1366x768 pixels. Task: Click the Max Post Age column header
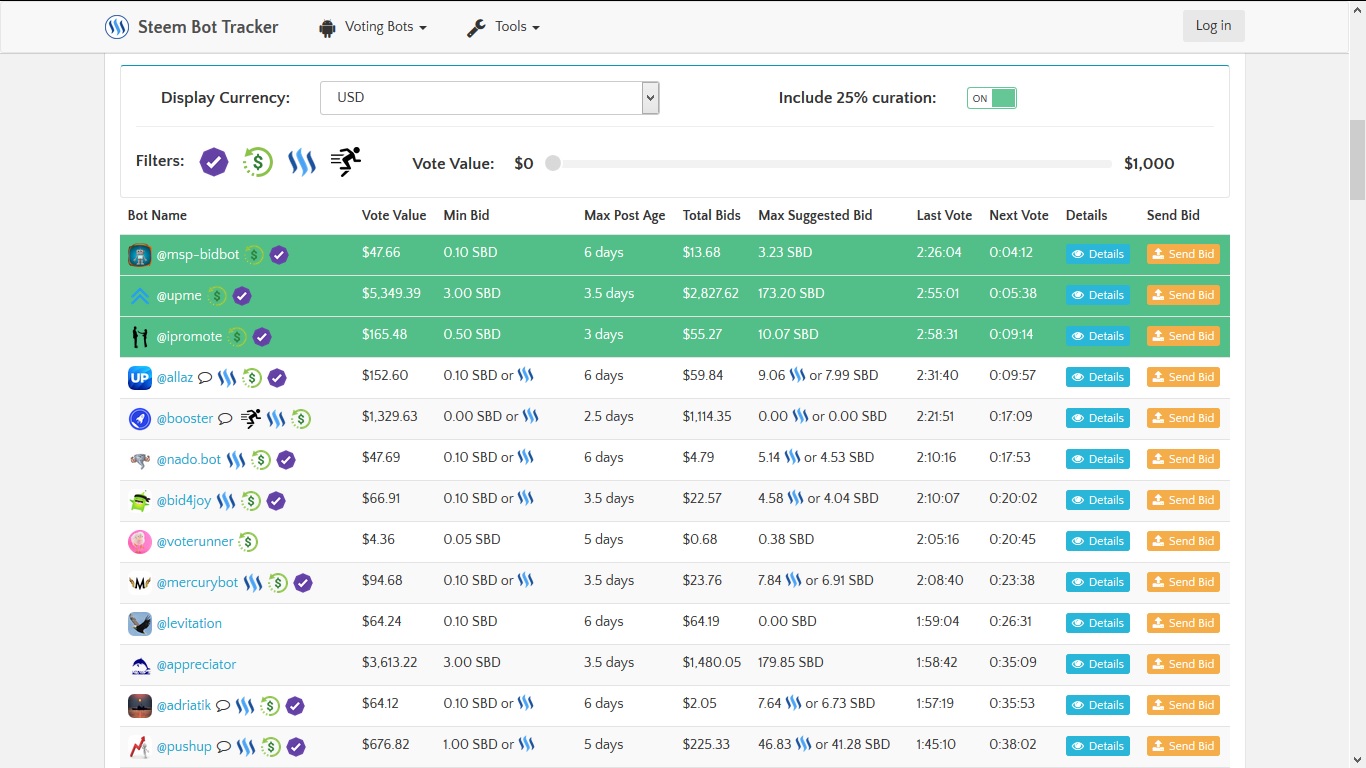624,215
